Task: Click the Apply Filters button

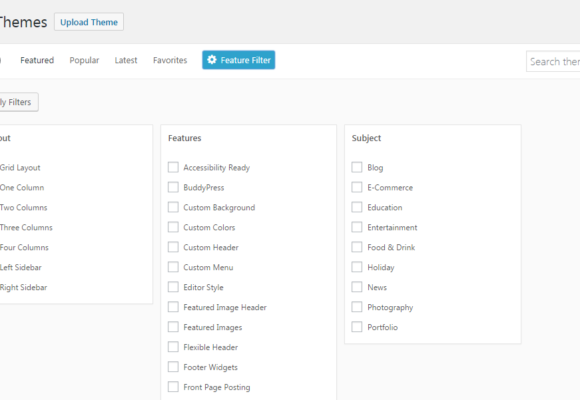Action: (19, 102)
